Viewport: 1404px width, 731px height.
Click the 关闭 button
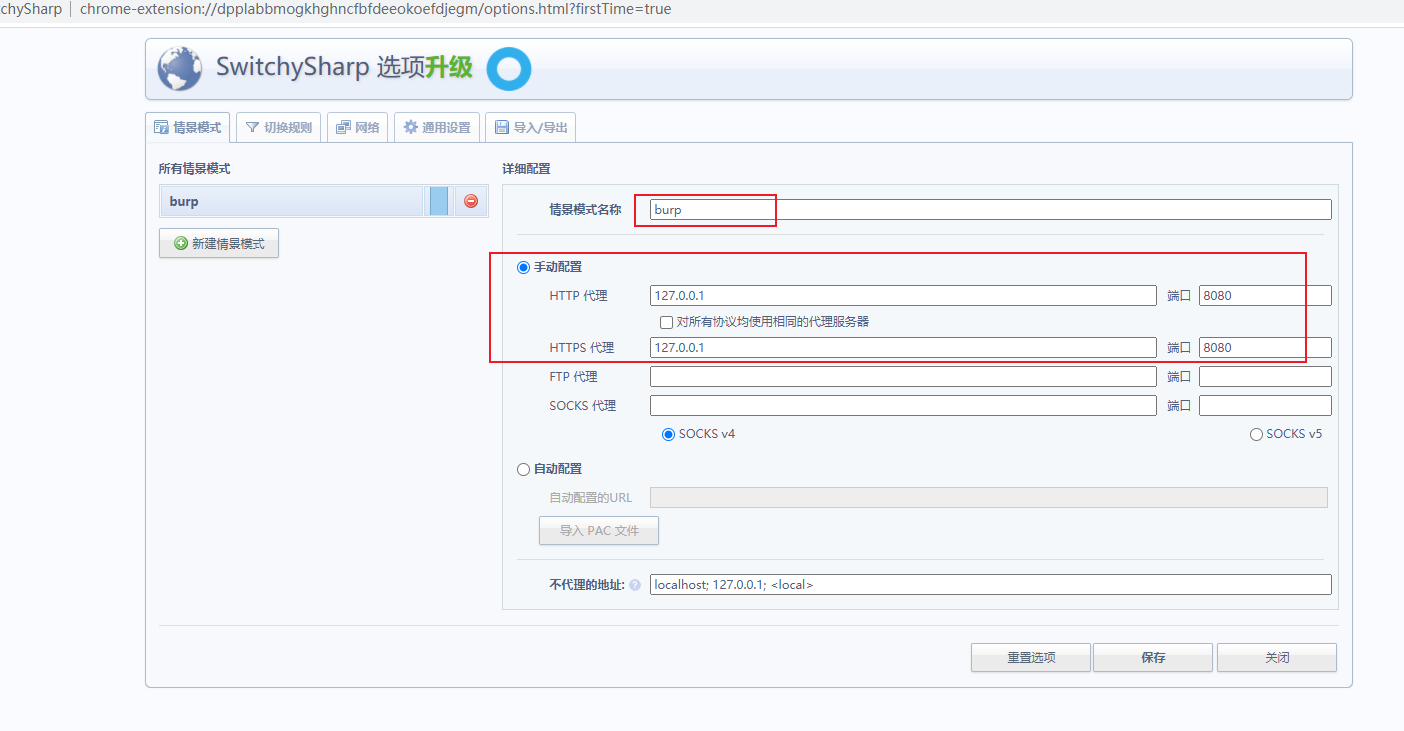pyautogui.click(x=1277, y=657)
